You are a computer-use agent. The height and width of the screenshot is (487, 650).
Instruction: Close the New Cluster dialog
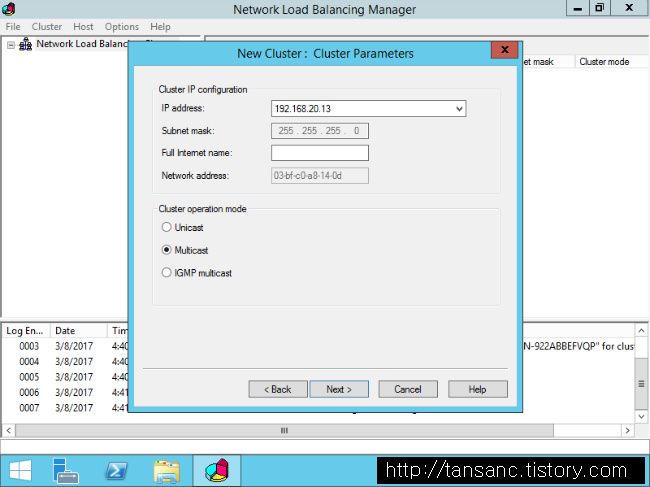[504, 50]
